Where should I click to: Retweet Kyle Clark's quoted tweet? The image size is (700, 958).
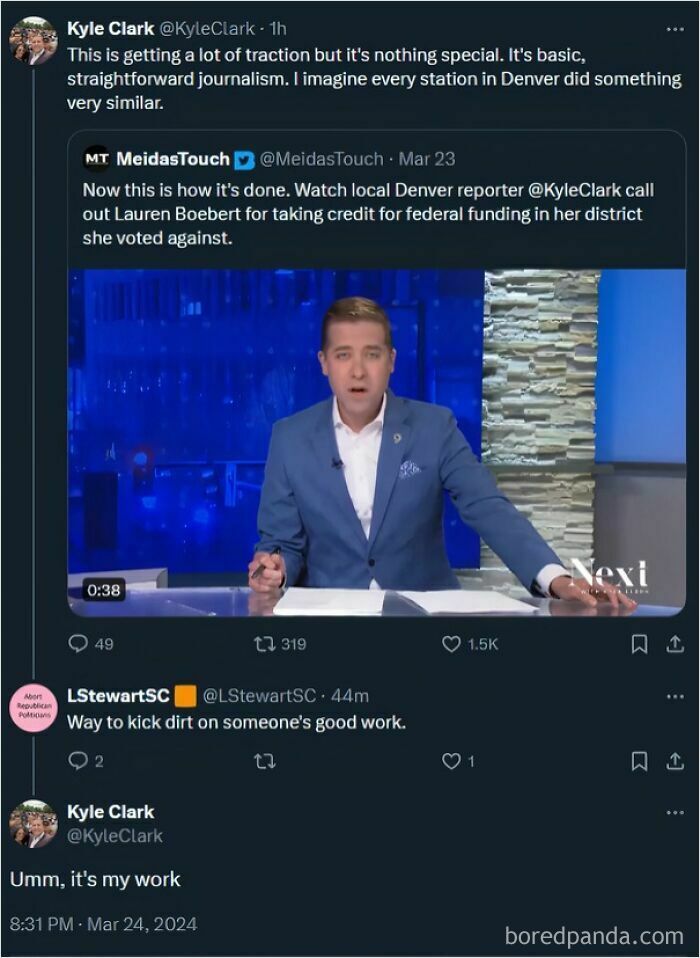263,647
